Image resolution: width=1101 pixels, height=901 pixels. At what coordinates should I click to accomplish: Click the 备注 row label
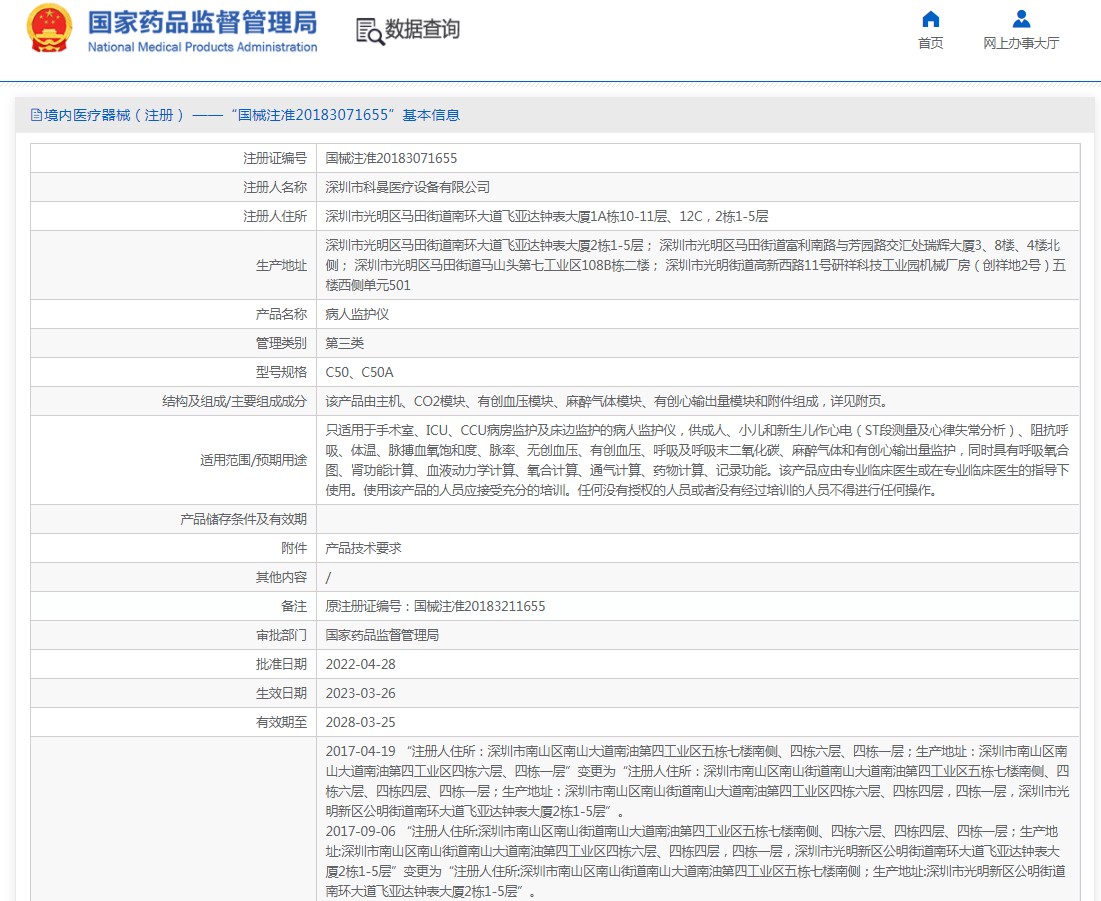pos(294,606)
